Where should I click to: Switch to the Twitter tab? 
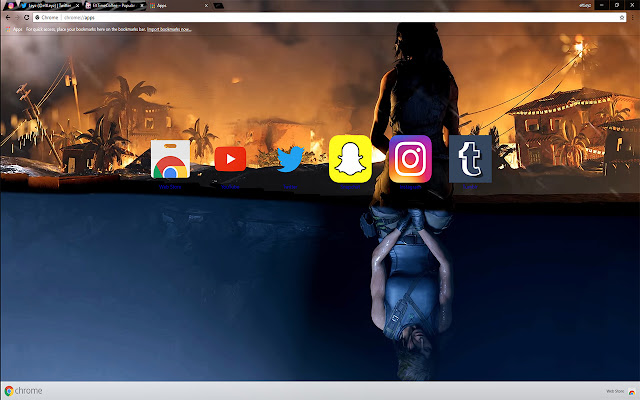coord(48,6)
